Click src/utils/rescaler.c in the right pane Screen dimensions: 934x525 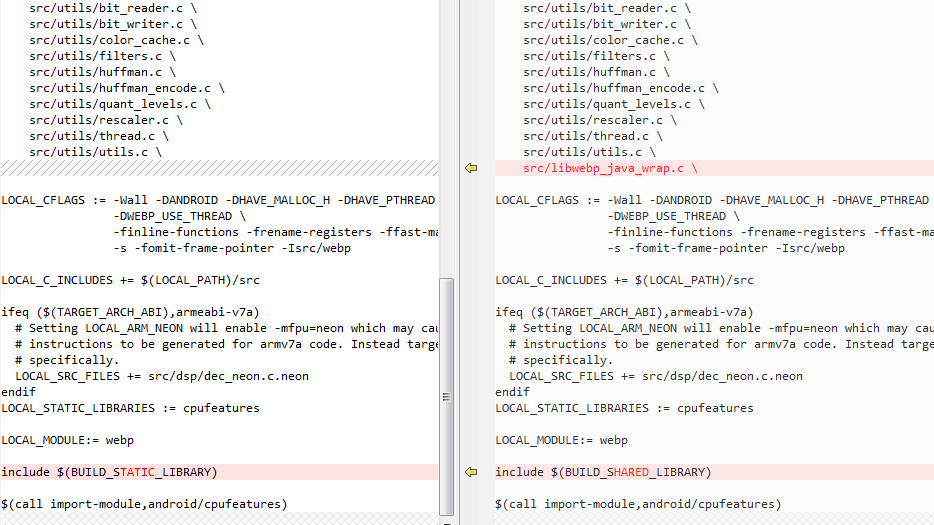coord(600,120)
